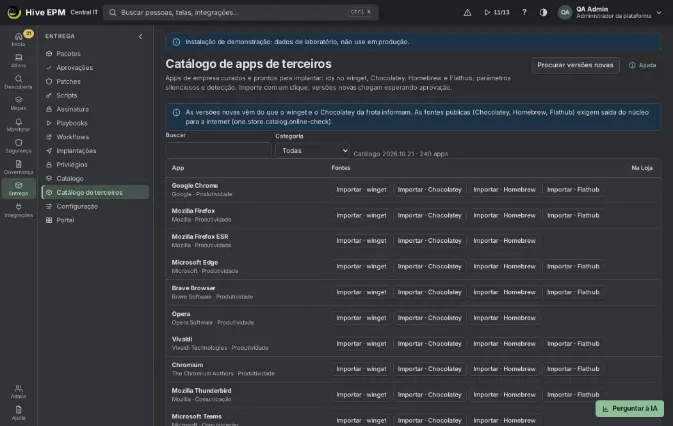Open the Integrações plug icon
673x426 pixels.
click(18, 210)
